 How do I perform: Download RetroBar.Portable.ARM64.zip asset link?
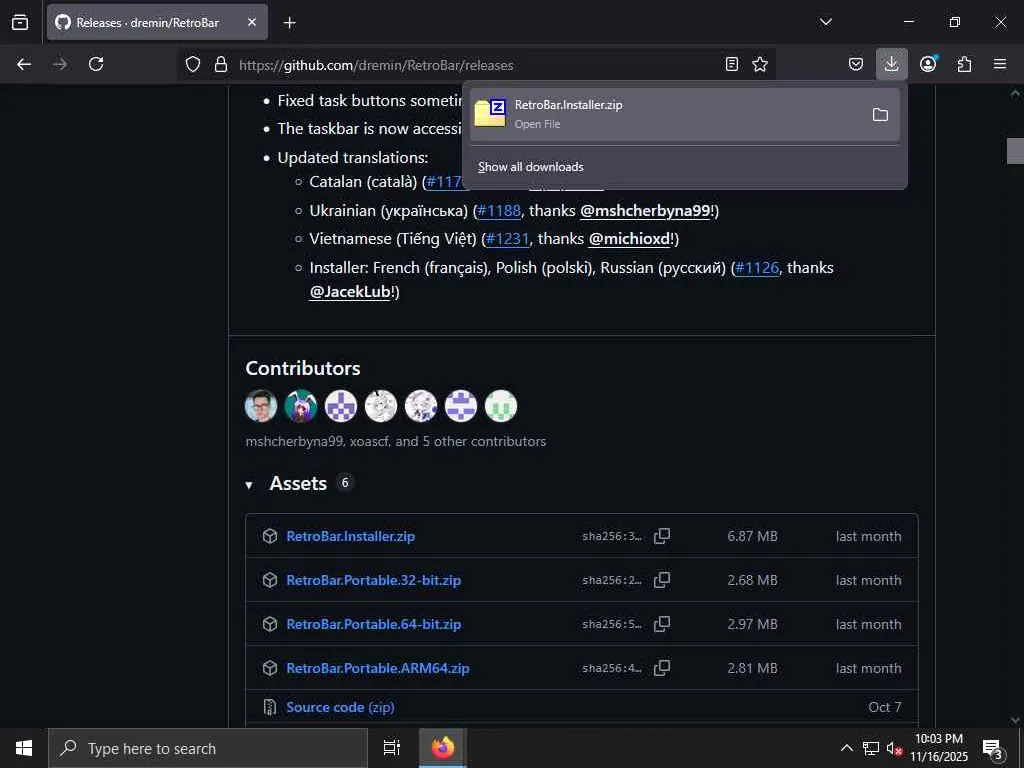point(377,668)
